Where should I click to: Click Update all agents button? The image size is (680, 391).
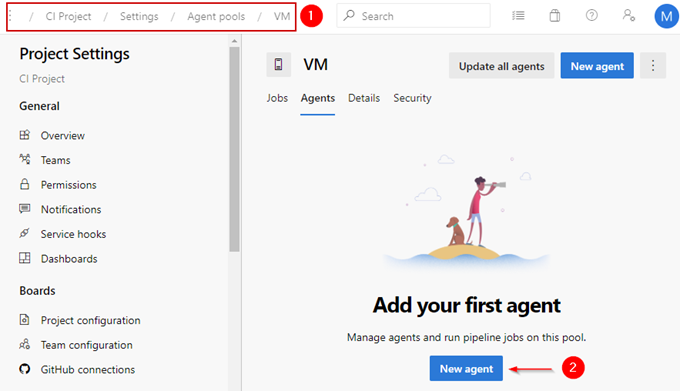pos(501,65)
